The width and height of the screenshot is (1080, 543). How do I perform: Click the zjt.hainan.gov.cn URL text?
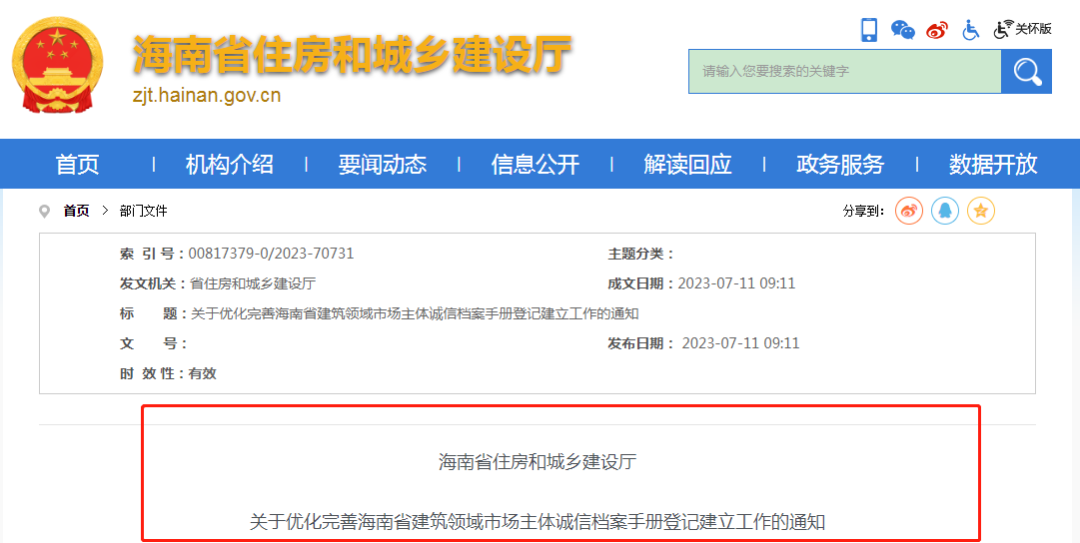pos(207,95)
